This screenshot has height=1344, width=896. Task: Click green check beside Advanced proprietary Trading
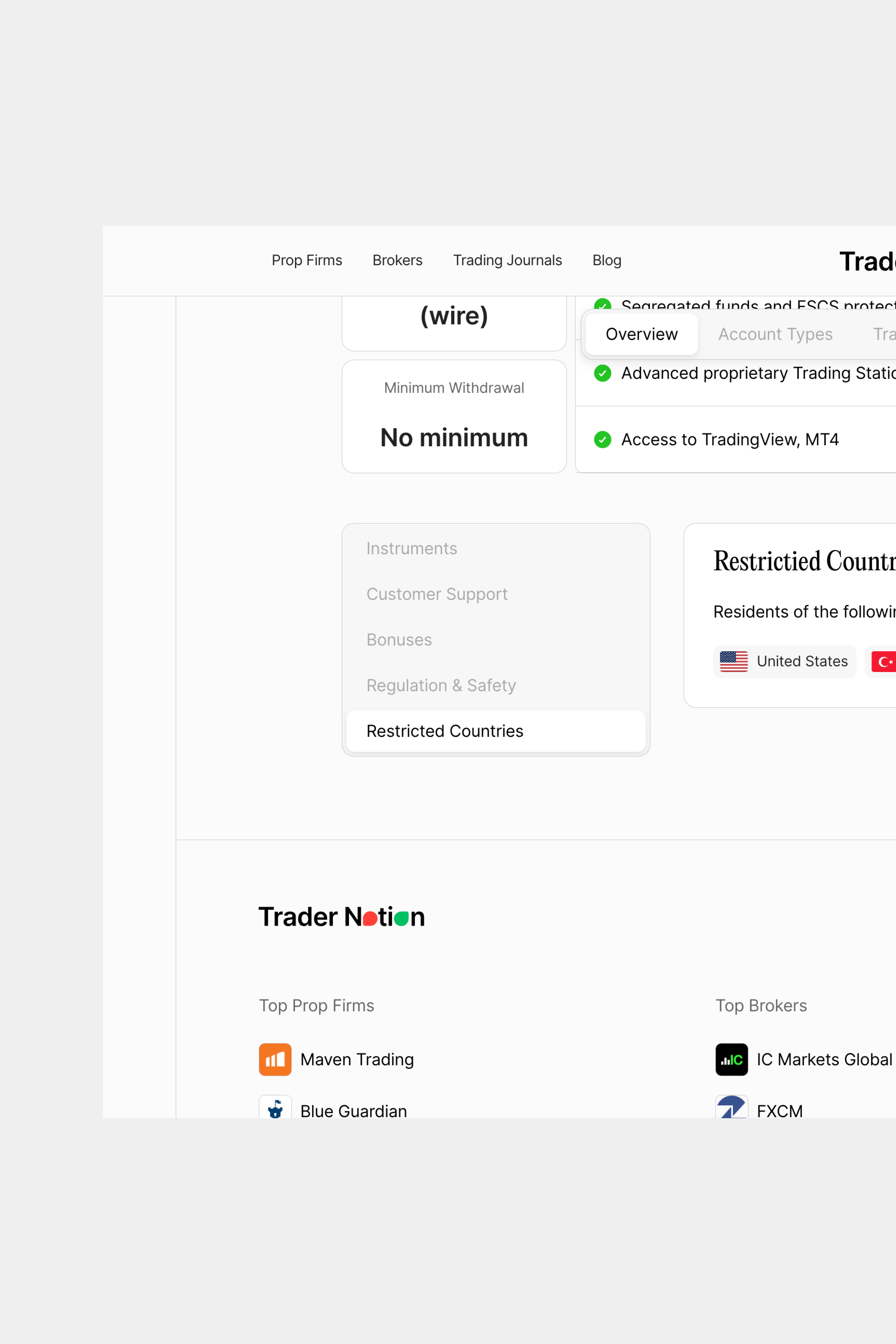tap(602, 373)
